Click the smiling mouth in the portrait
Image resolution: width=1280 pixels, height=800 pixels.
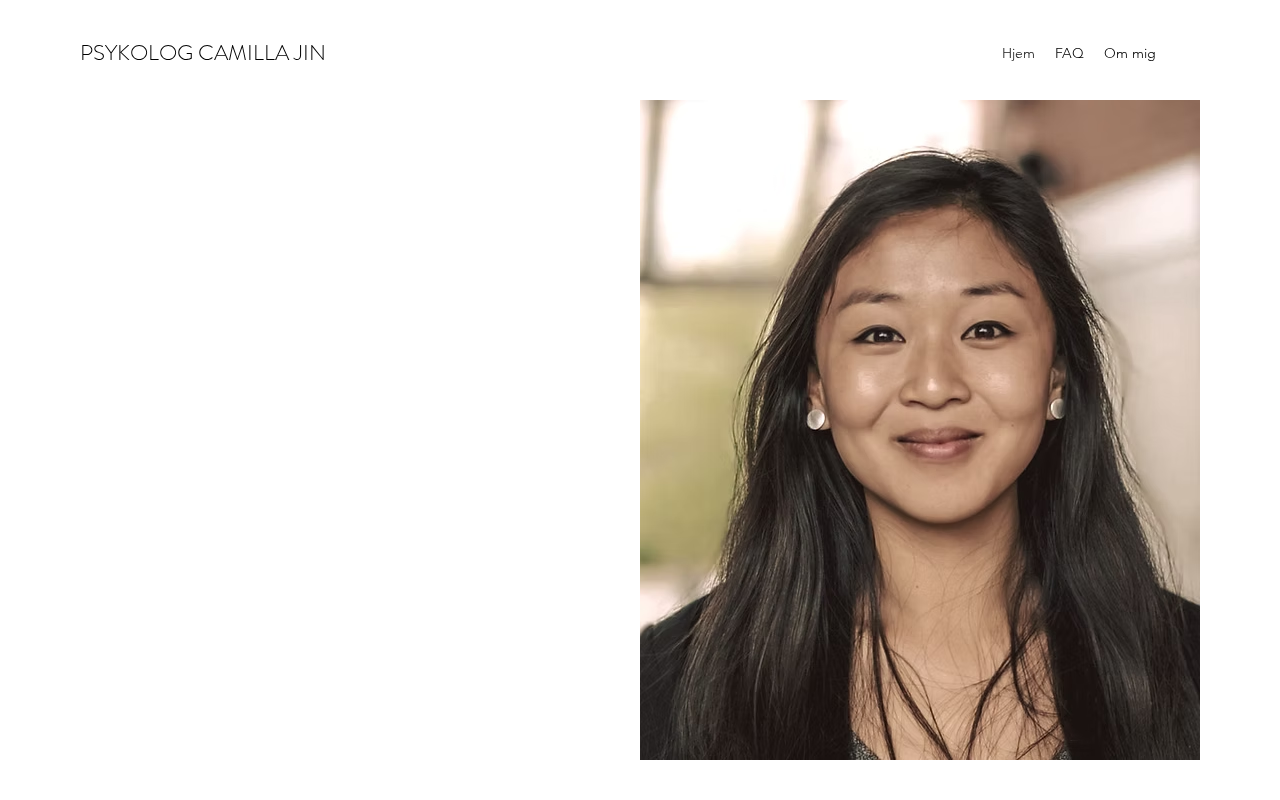(938, 444)
